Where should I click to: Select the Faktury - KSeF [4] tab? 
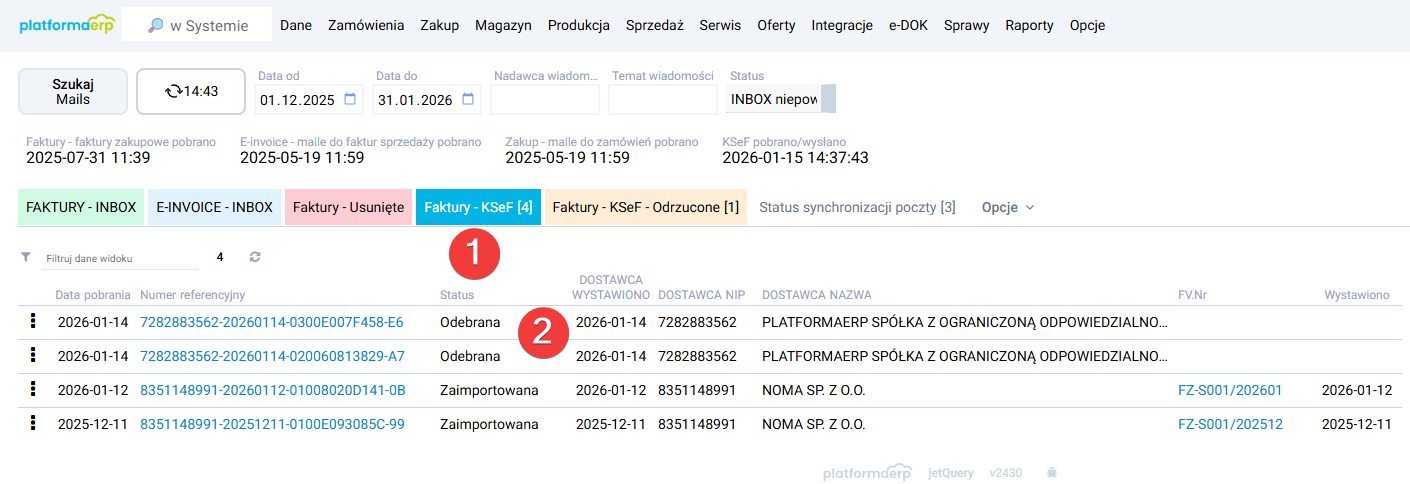point(478,207)
